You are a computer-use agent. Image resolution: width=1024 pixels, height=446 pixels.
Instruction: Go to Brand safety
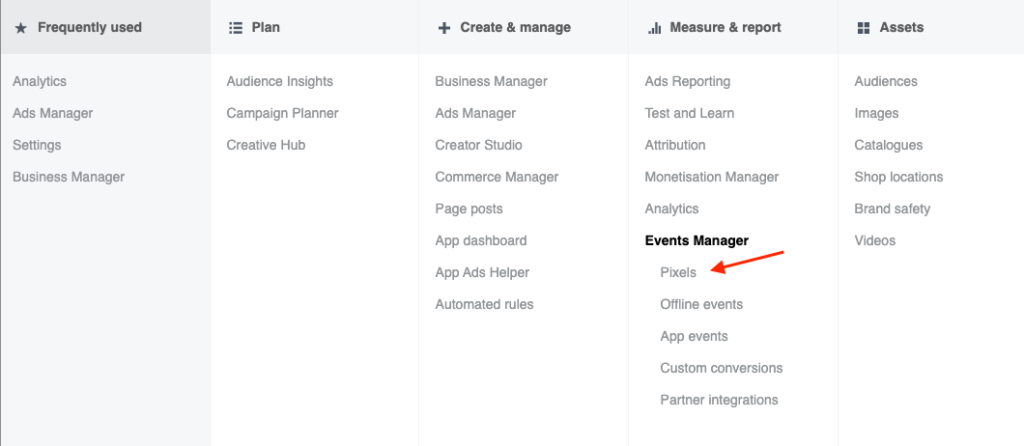[x=892, y=209]
